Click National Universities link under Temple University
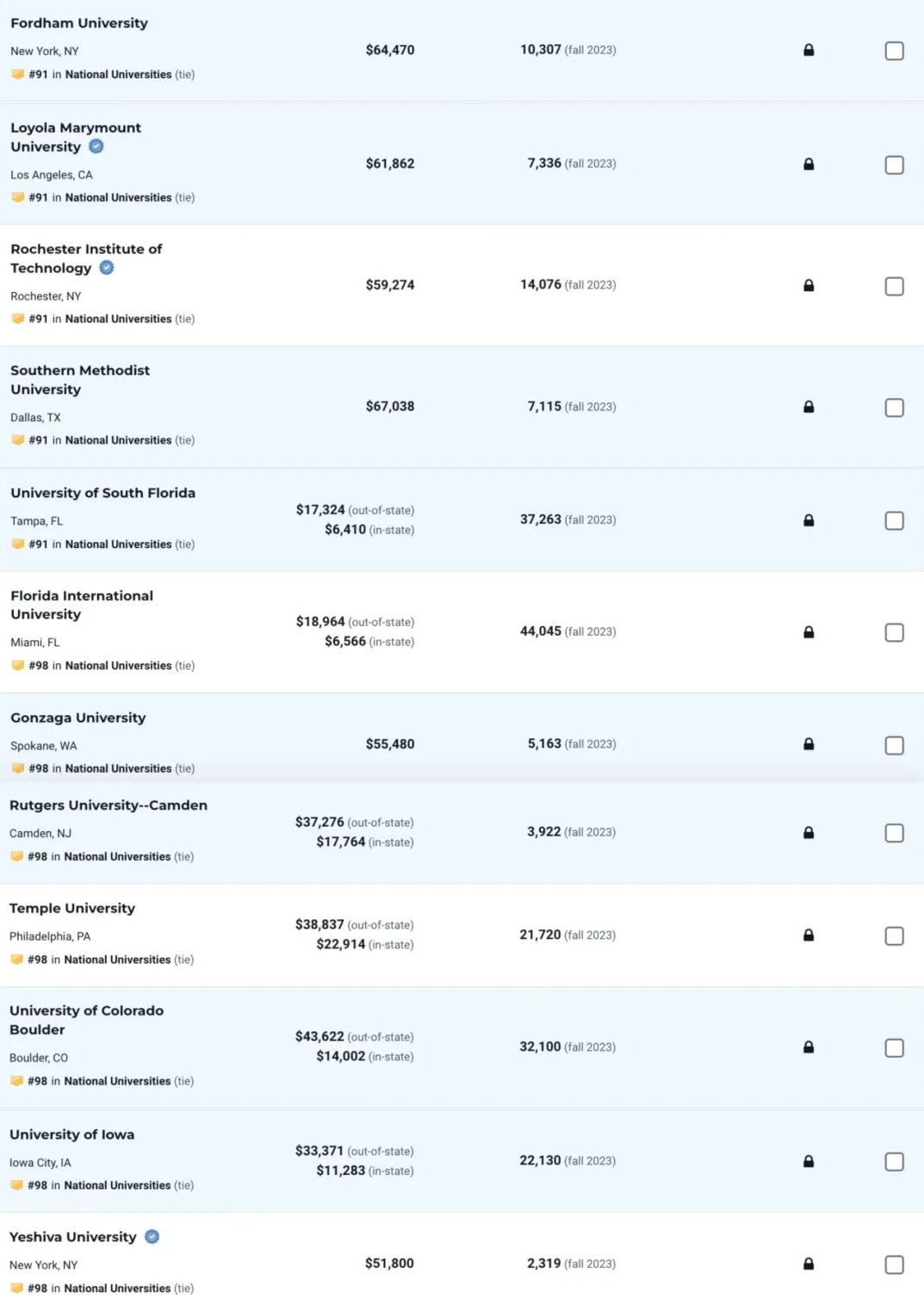924x1305 pixels. 117,960
